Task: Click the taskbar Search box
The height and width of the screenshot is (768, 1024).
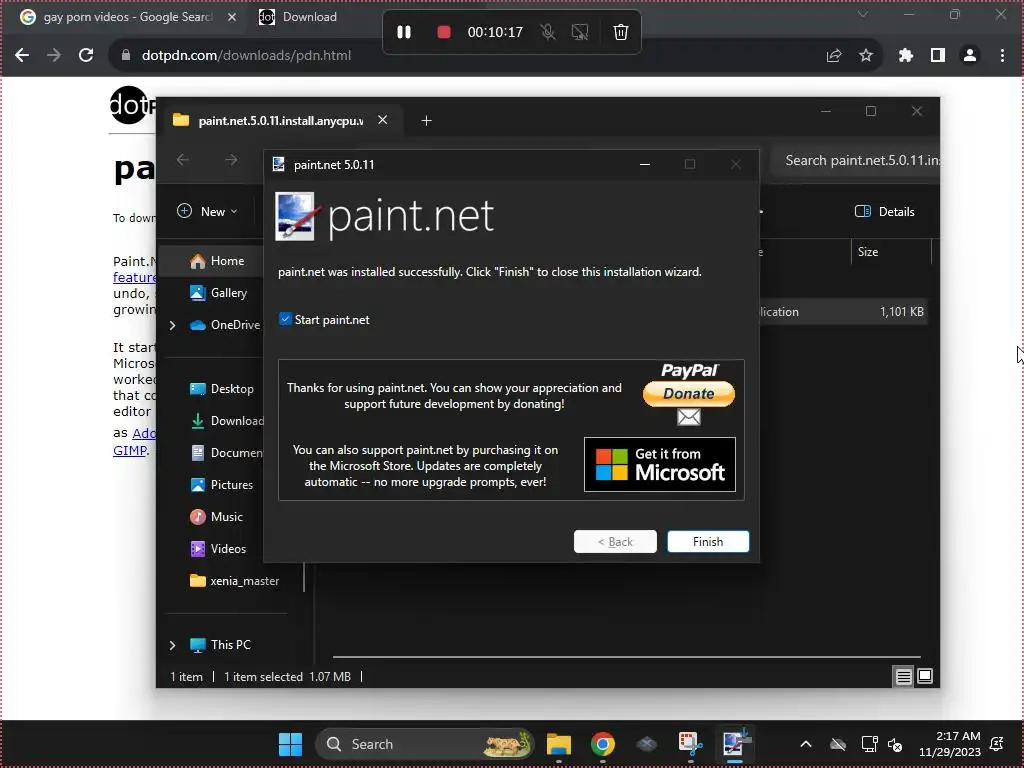Action: (424, 744)
